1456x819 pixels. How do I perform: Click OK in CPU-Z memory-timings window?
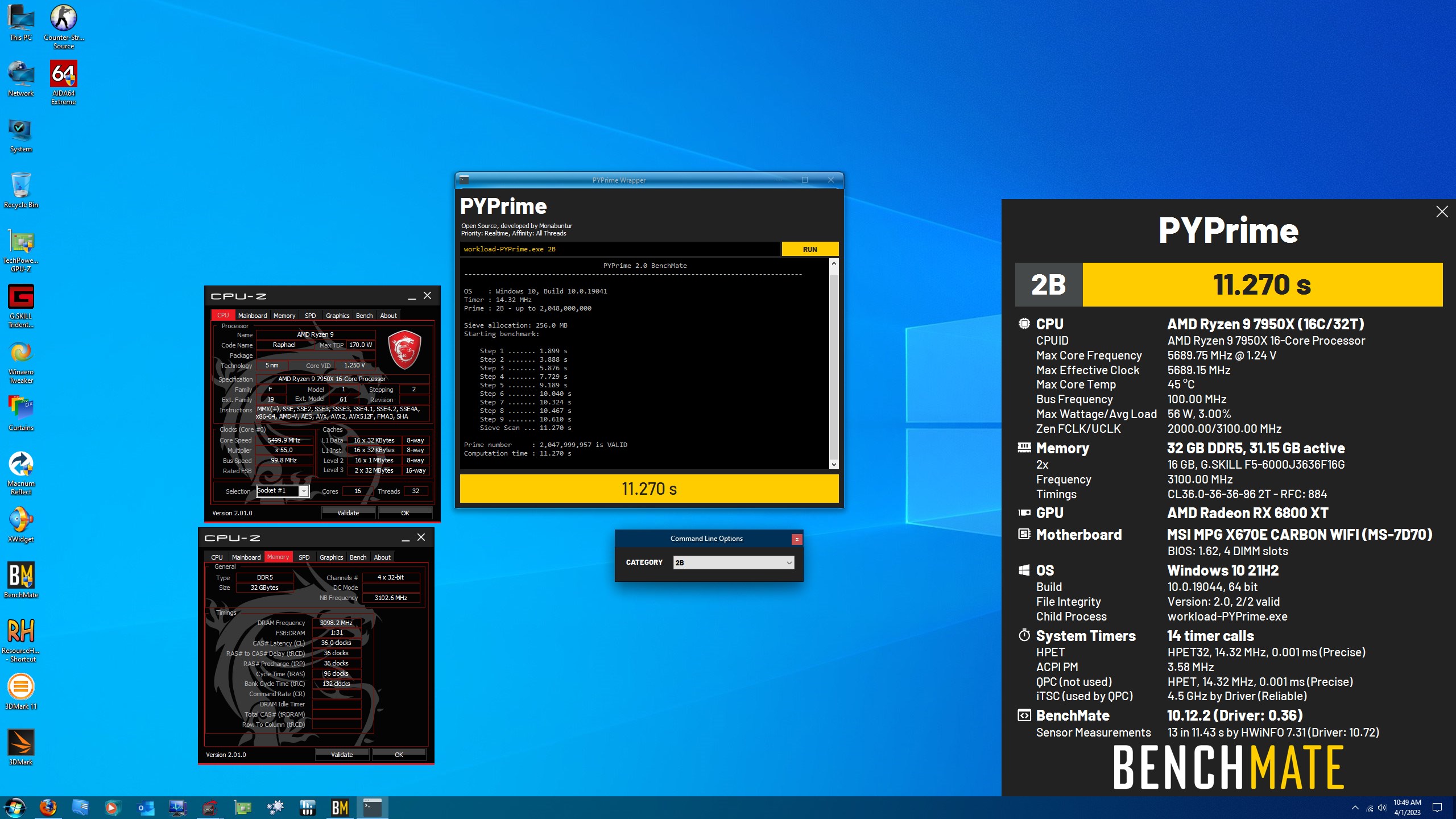click(399, 755)
